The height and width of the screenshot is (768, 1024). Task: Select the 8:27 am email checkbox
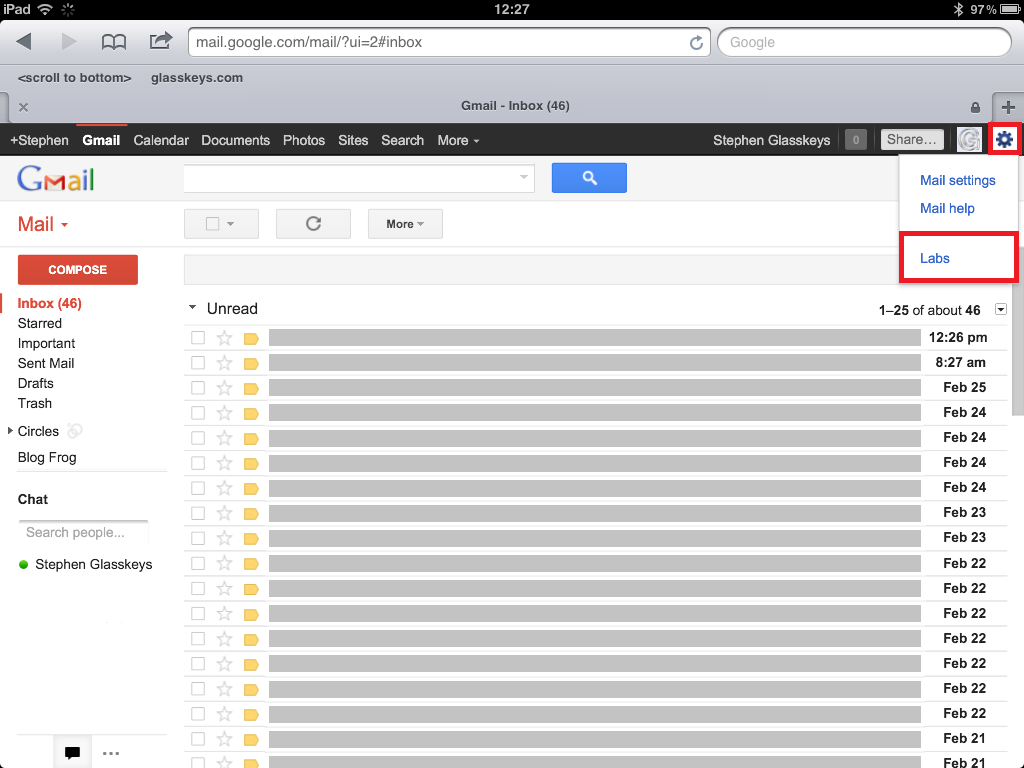point(198,363)
